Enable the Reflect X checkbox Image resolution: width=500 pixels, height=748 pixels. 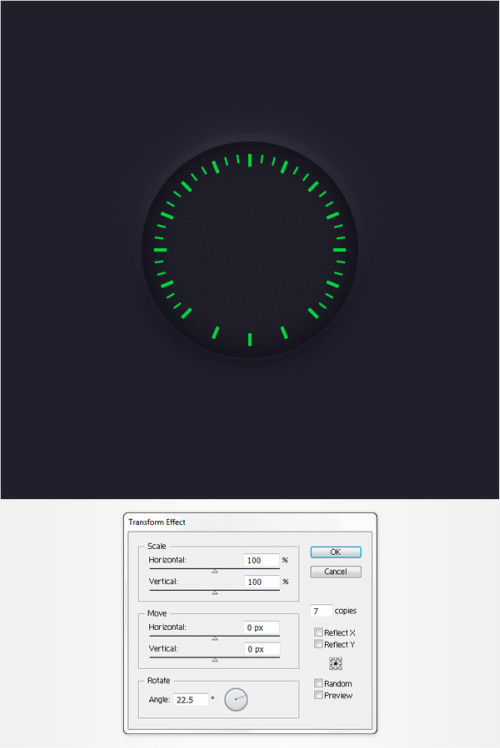coord(318,632)
